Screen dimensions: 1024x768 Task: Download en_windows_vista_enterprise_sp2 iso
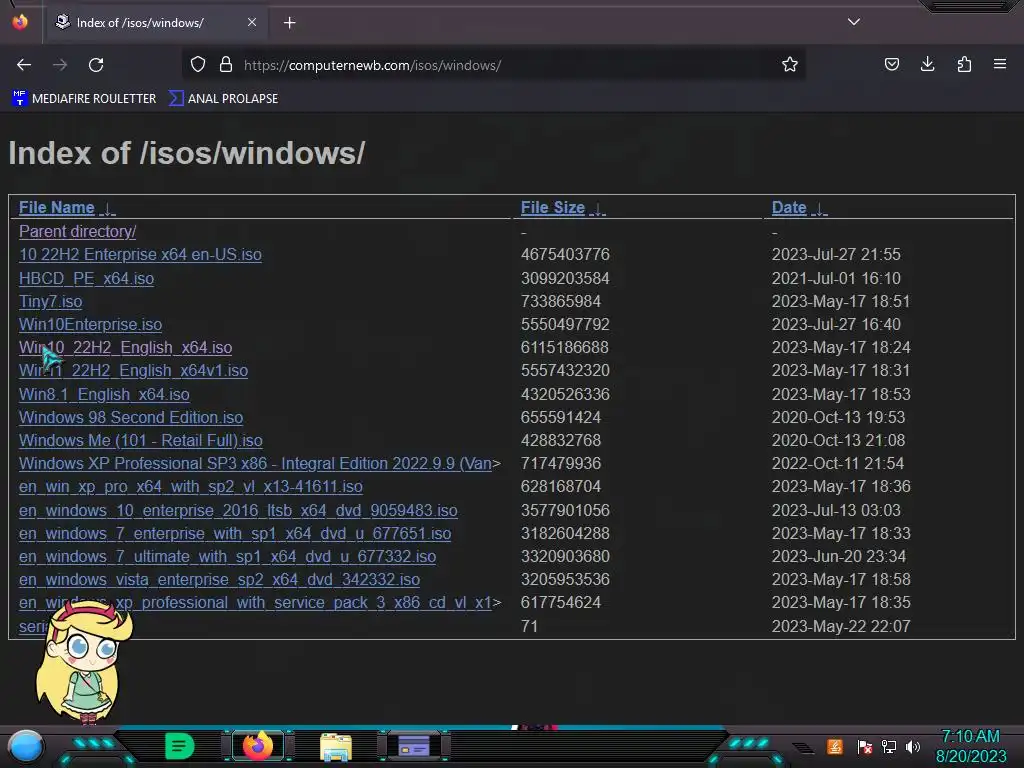219,579
